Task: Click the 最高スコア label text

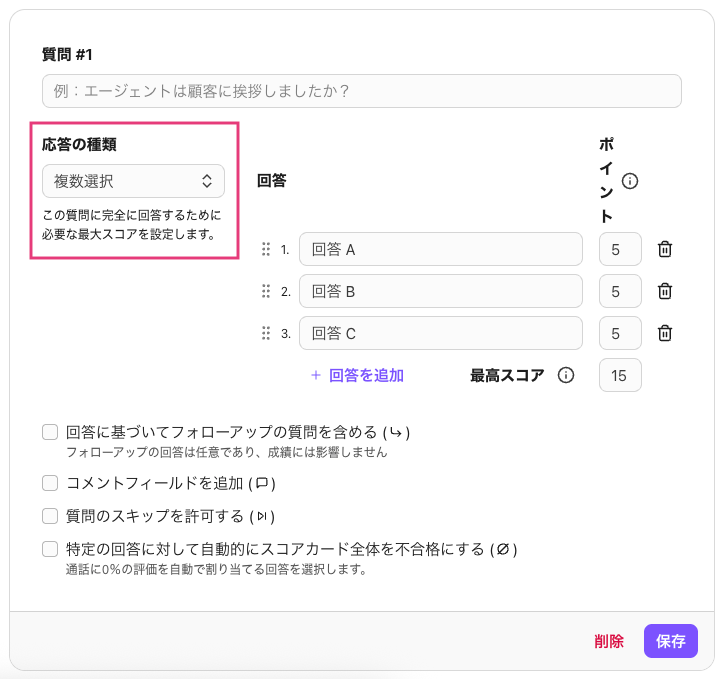Action: 507,375
